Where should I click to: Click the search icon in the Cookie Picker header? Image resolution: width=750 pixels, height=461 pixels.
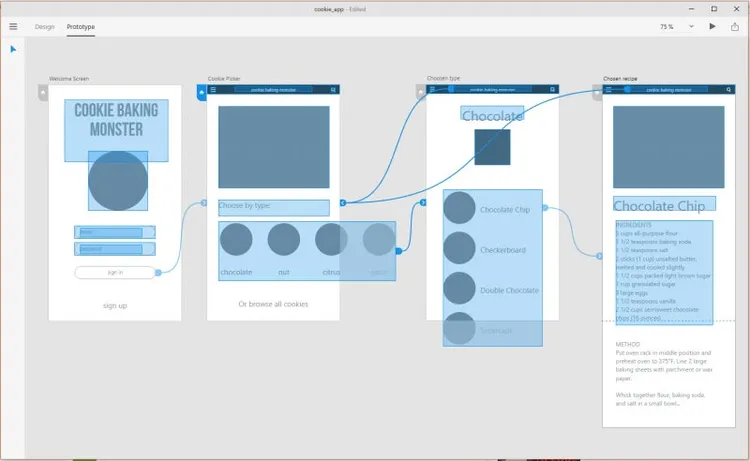click(x=333, y=89)
